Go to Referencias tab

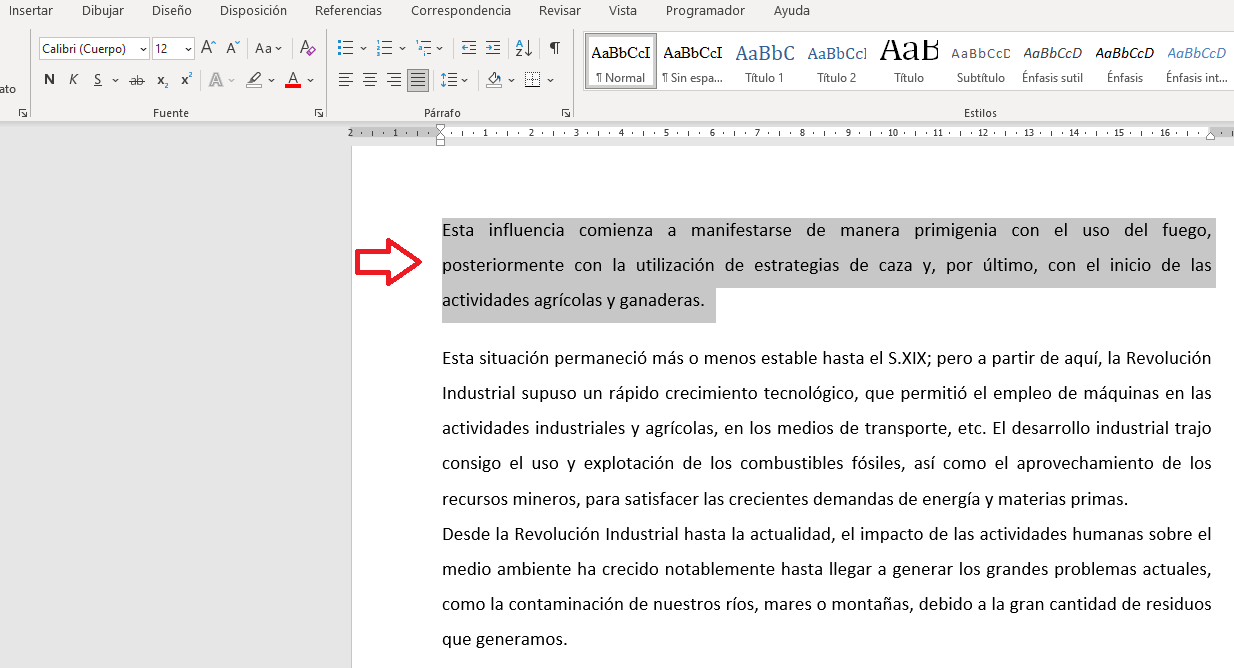(x=348, y=11)
